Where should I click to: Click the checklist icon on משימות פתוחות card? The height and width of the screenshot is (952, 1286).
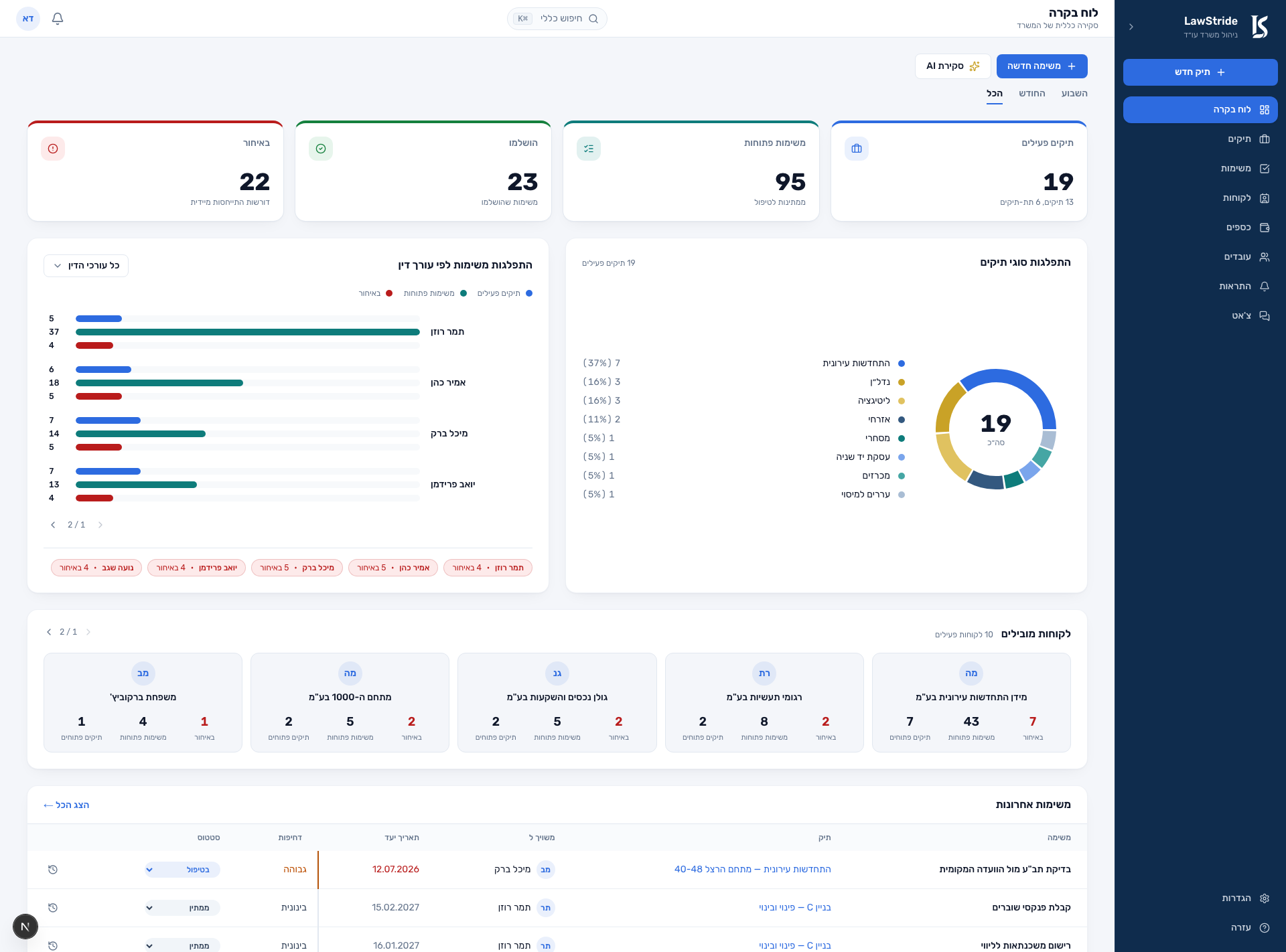(x=589, y=149)
